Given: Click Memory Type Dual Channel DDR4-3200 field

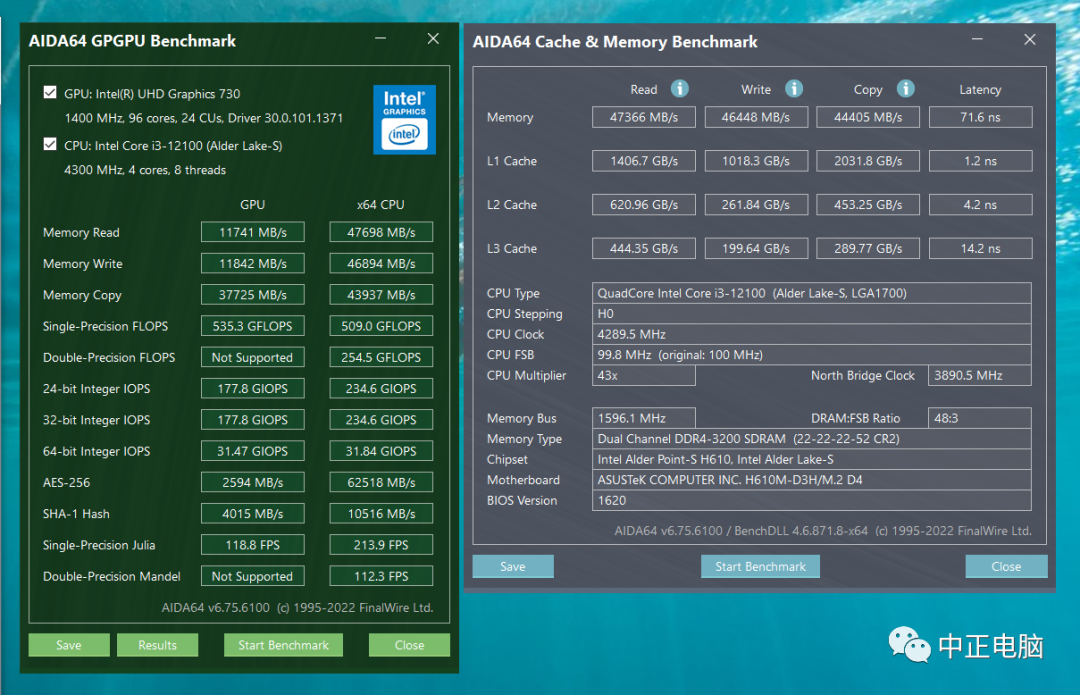Looking at the screenshot, I should click(811, 439).
